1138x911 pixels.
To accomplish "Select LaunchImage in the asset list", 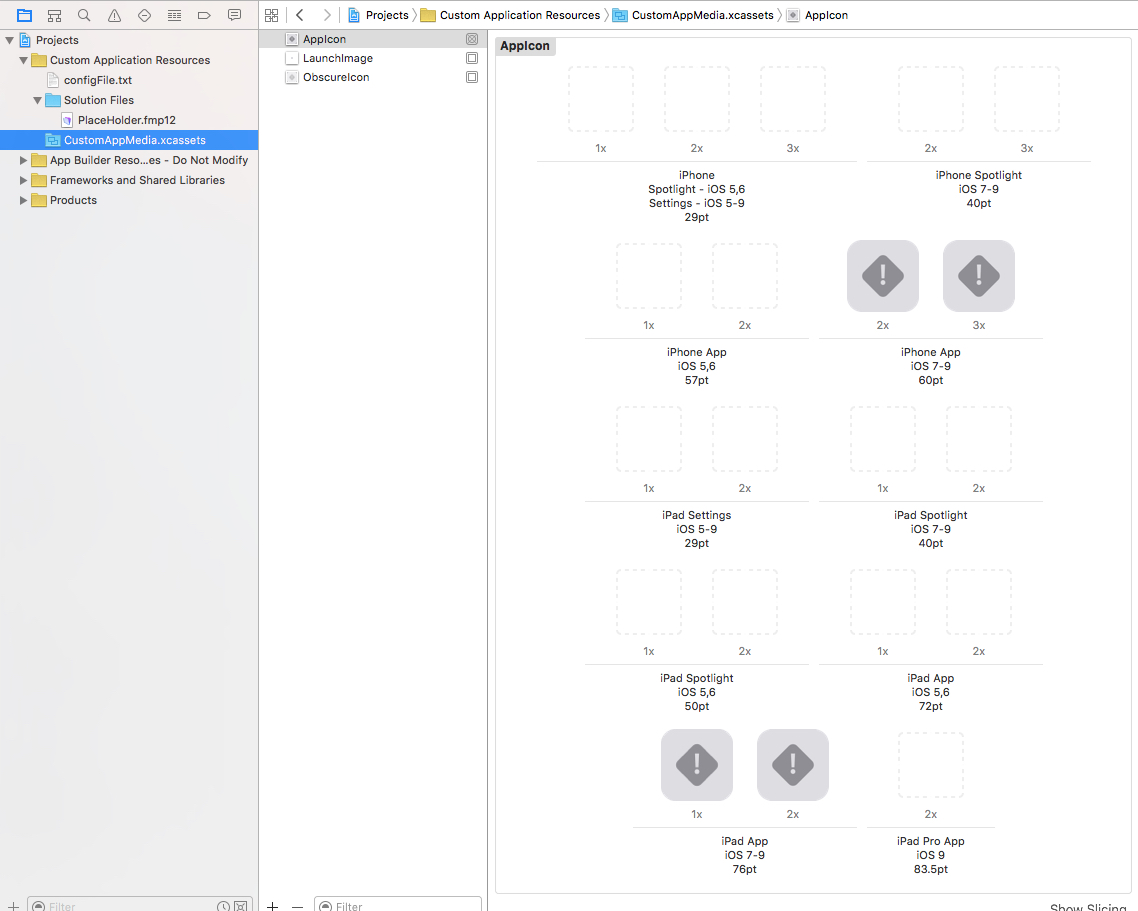I will click(337, 58).
